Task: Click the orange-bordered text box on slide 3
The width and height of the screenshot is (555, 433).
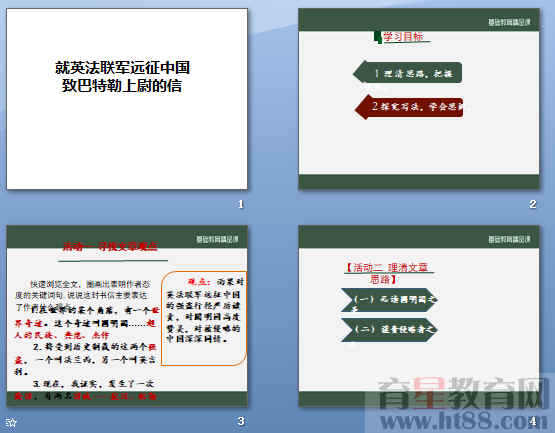Action: click(x=204, y=318)
